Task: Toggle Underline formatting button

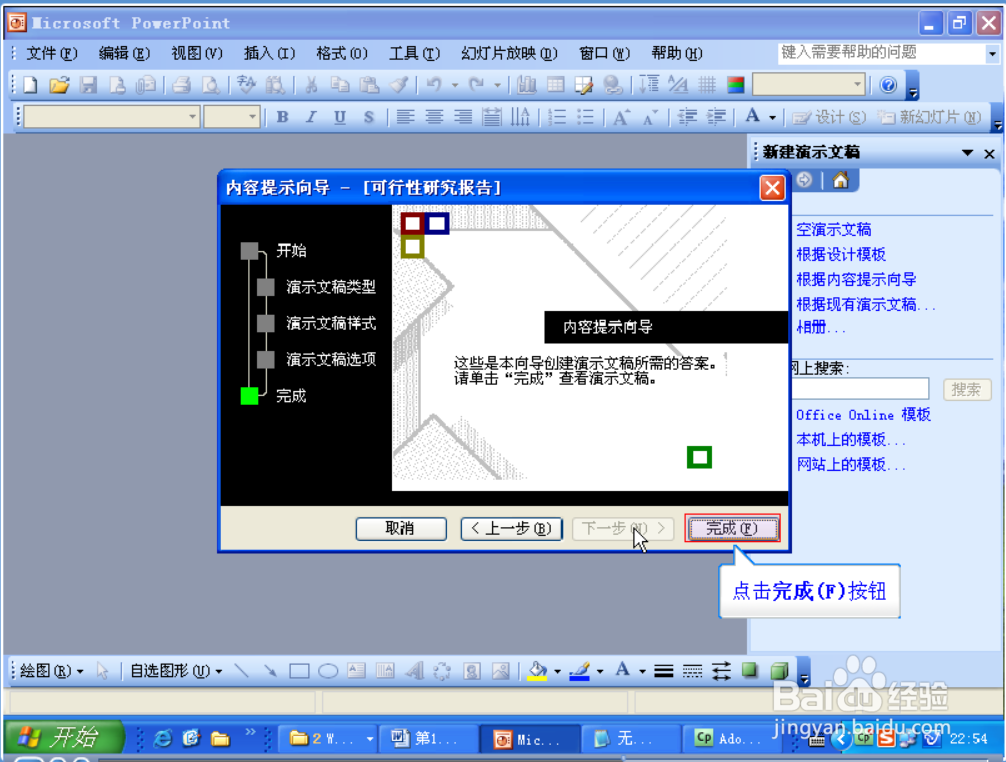Action: pyautogui.click(x=340, y=117)
